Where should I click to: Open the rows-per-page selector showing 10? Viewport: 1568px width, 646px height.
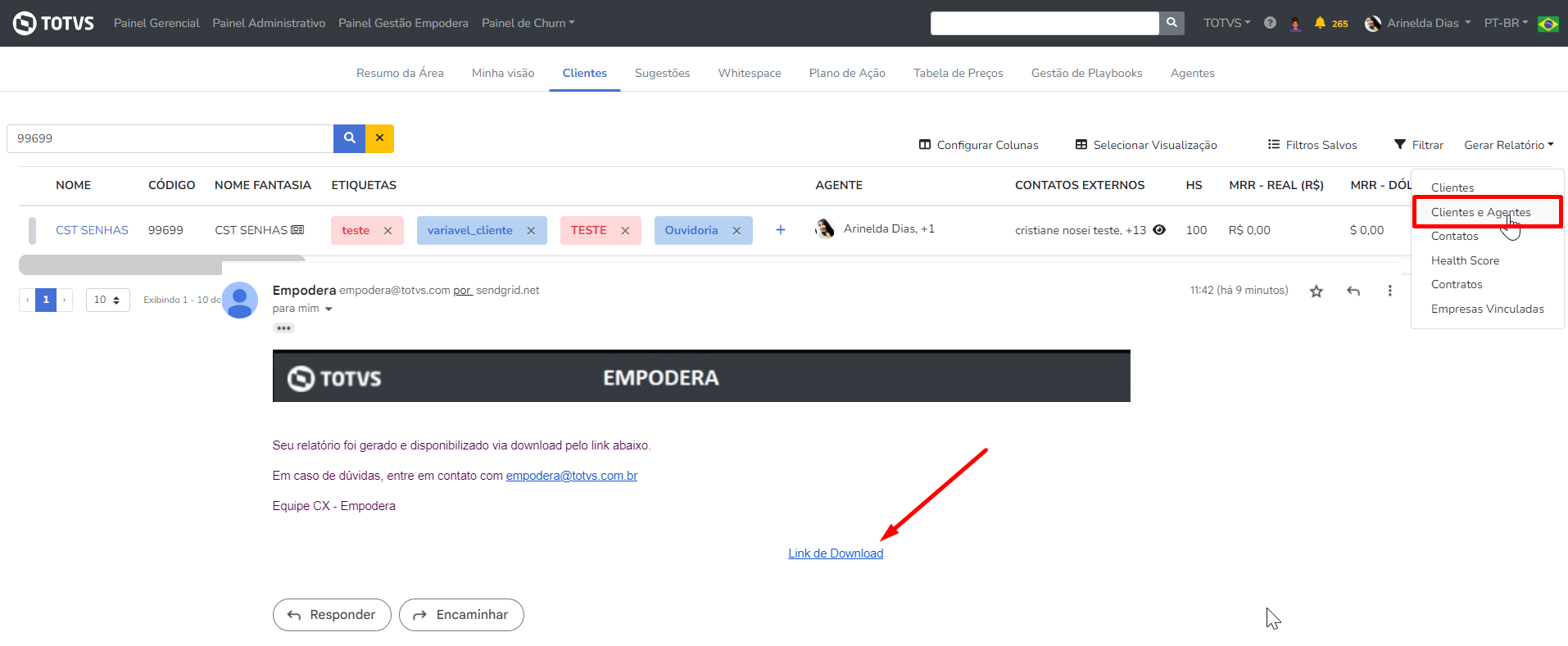click(107, 300)
